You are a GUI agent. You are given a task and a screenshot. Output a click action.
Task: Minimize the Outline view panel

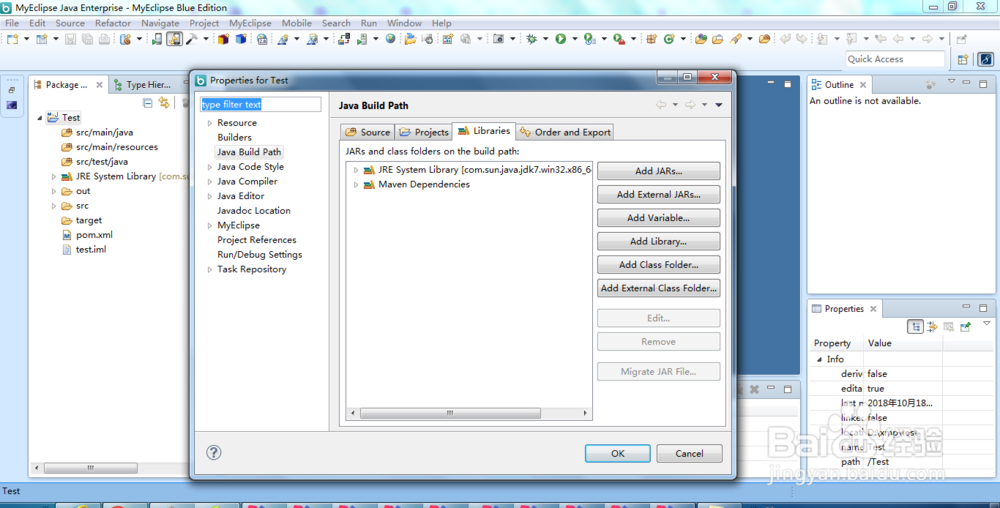(x=966, y=83)
